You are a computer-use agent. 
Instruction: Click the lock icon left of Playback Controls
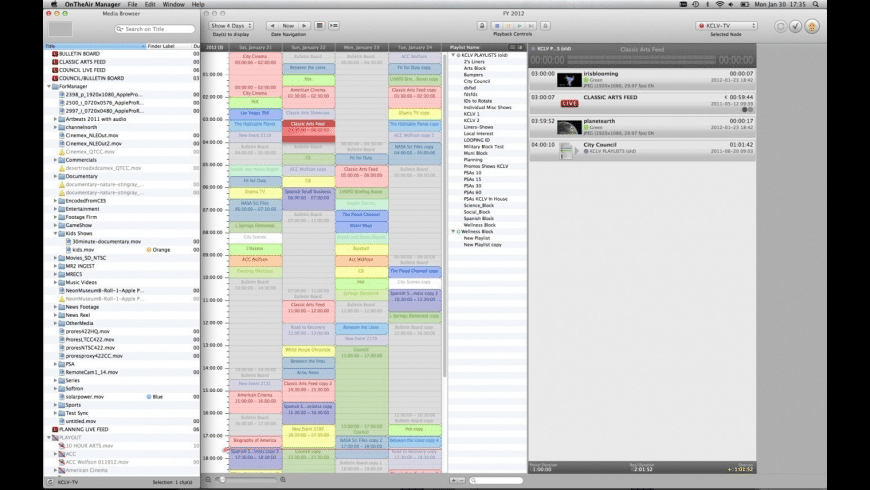pyautogui.click(x=482, y=26)
